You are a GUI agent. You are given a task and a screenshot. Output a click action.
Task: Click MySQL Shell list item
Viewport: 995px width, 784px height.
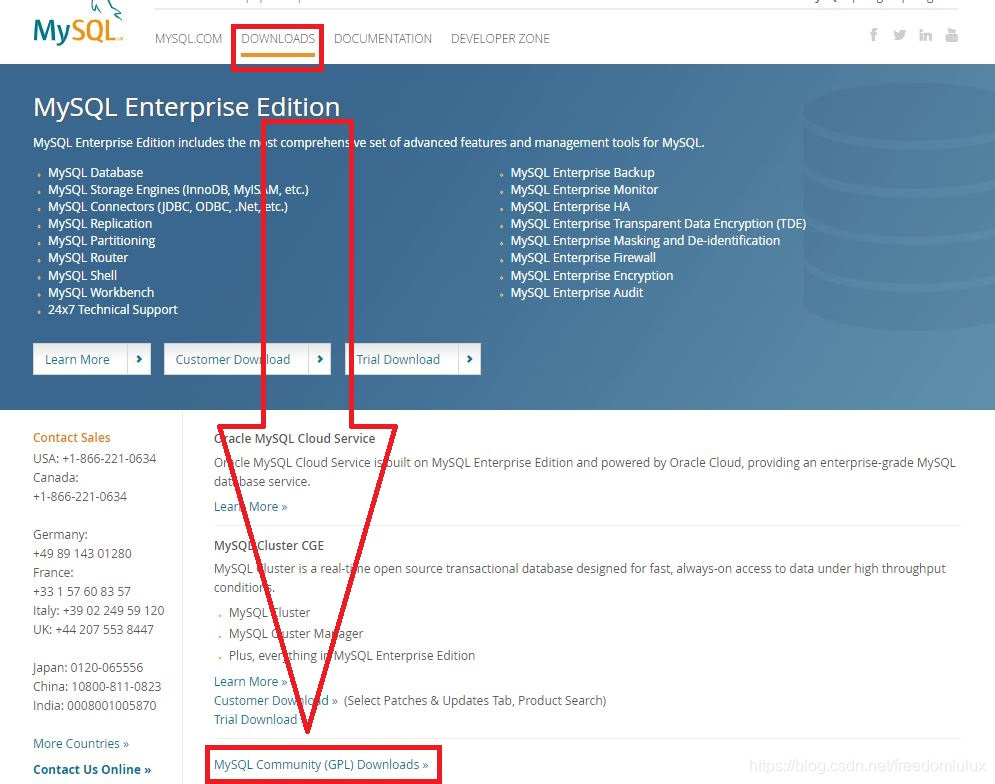(82, 276)
